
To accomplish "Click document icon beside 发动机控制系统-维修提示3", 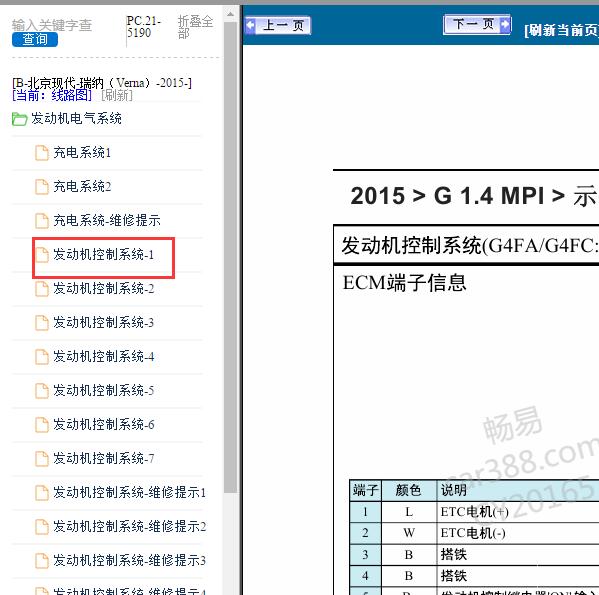I will [x=42, y=561].
